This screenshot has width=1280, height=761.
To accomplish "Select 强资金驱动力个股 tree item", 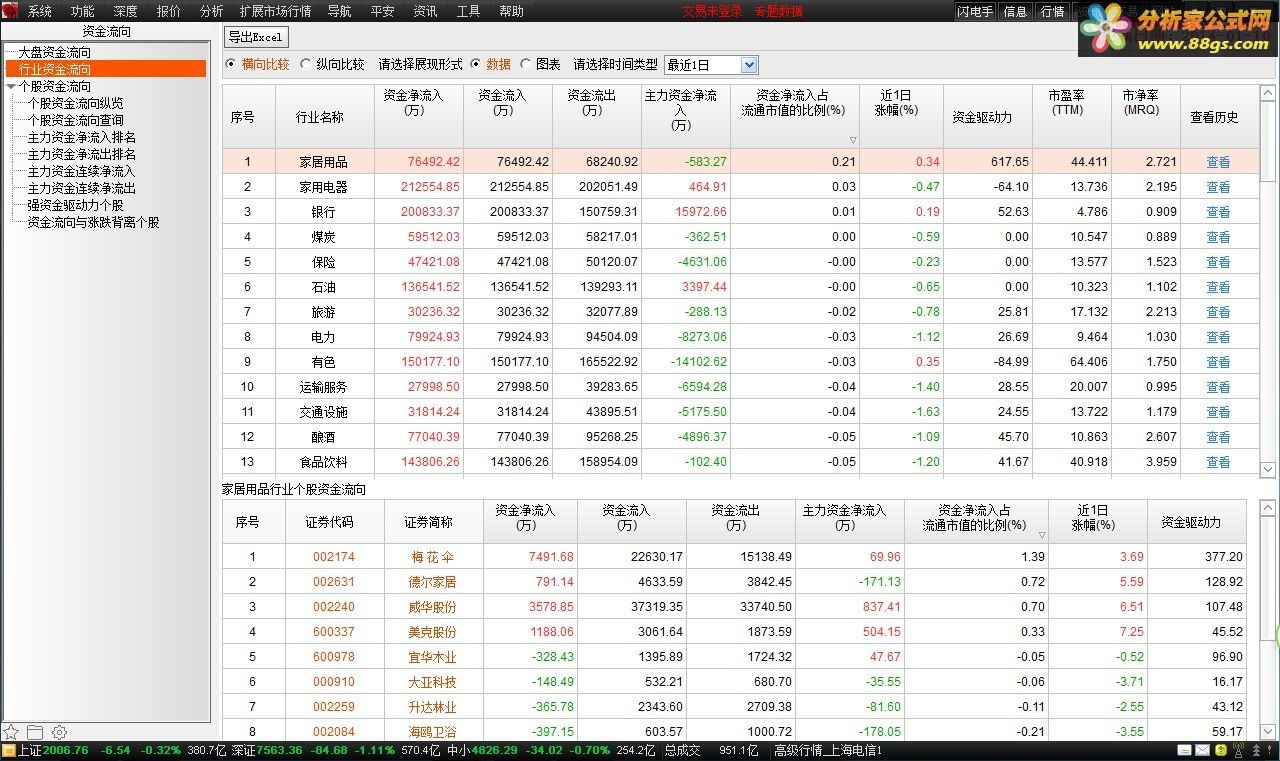I will pyautogui.click(x=76, y=205).
